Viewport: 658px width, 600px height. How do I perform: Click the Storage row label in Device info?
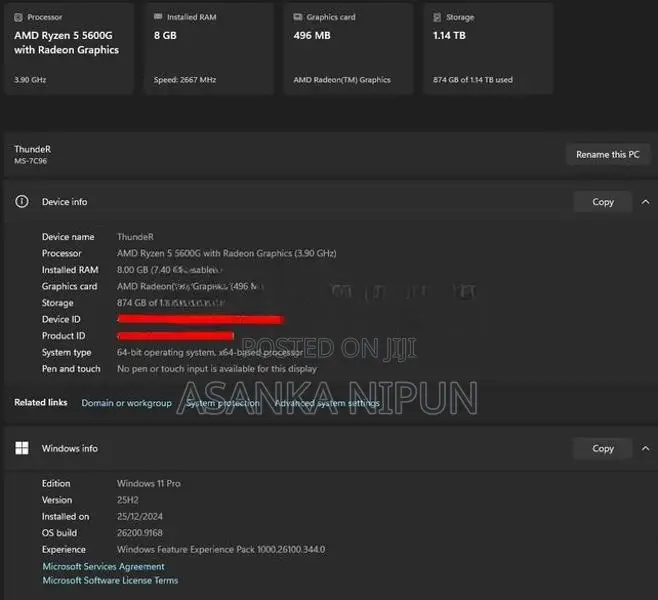tap(57, 303)
